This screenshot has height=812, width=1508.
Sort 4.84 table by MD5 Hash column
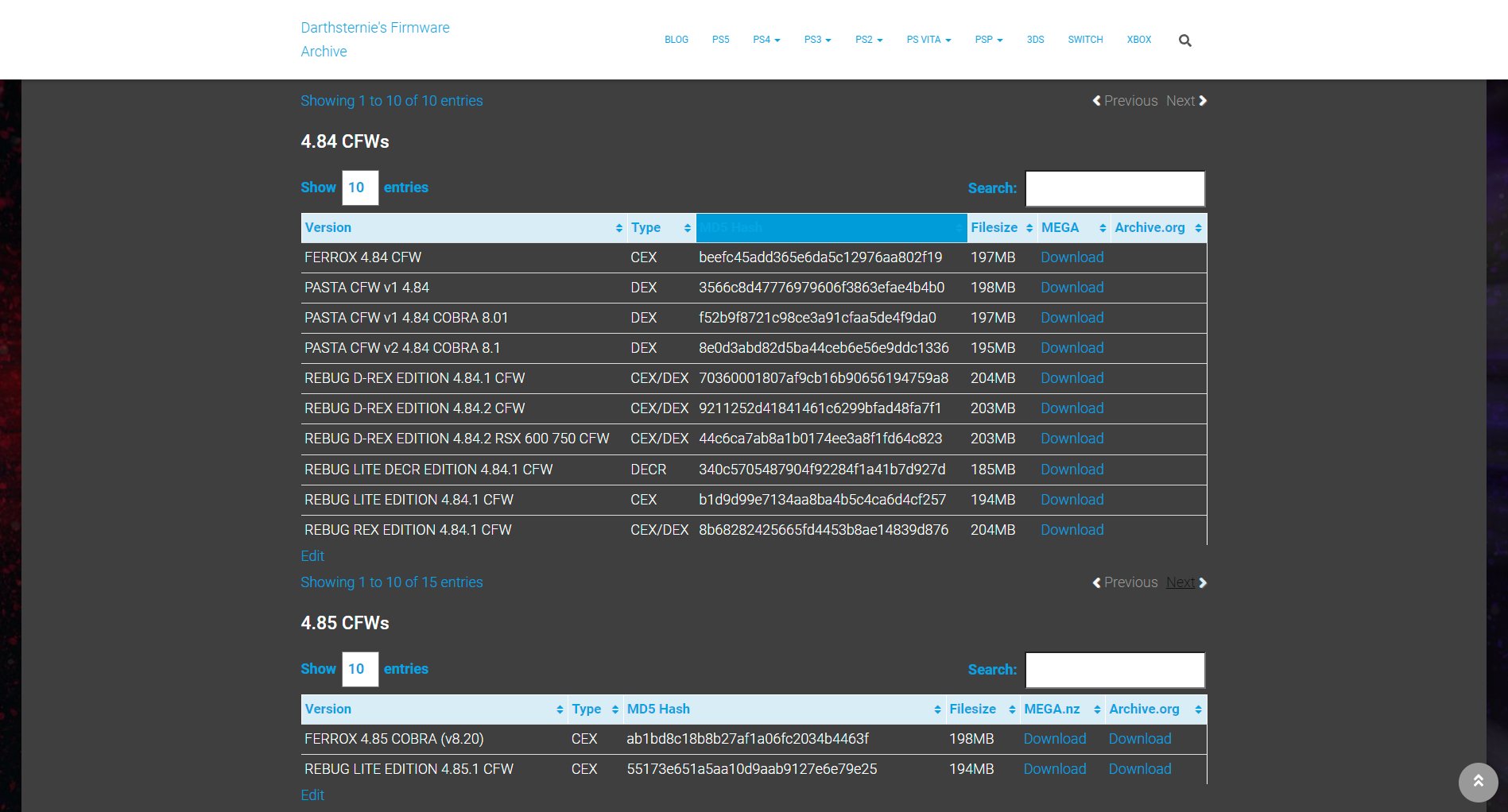coord(832,228)
